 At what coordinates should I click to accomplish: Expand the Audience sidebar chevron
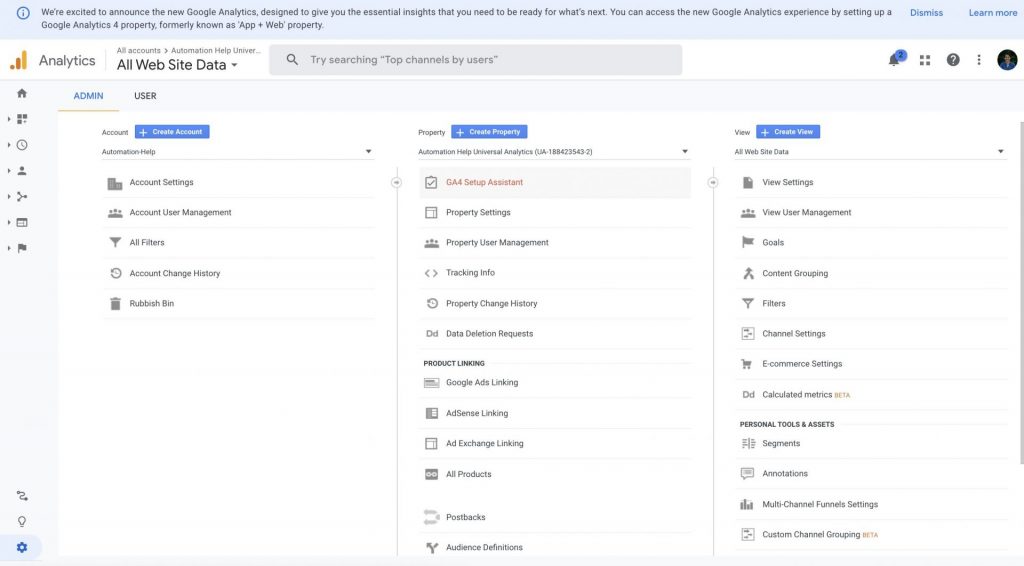pyautogui.click(x=8, y=170)
